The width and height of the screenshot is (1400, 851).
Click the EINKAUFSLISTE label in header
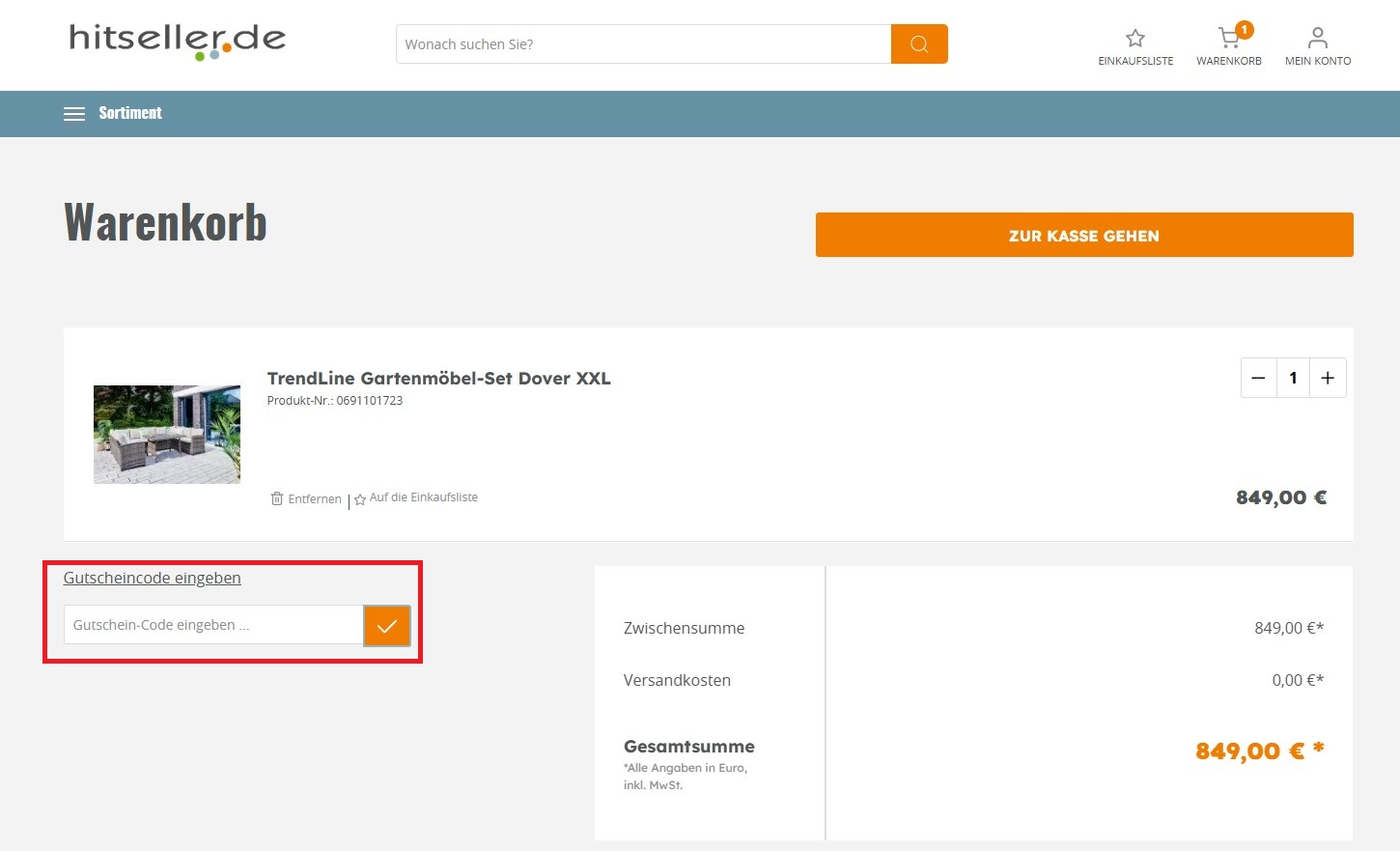1135,61
